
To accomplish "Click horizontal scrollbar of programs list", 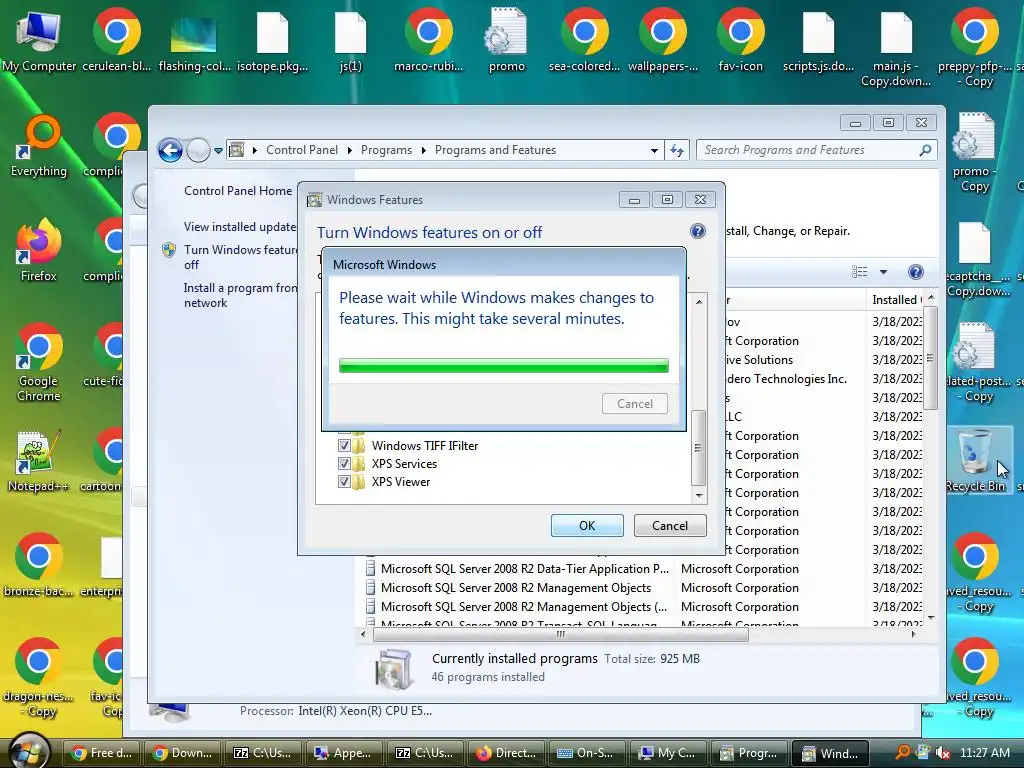I will 560,634.
